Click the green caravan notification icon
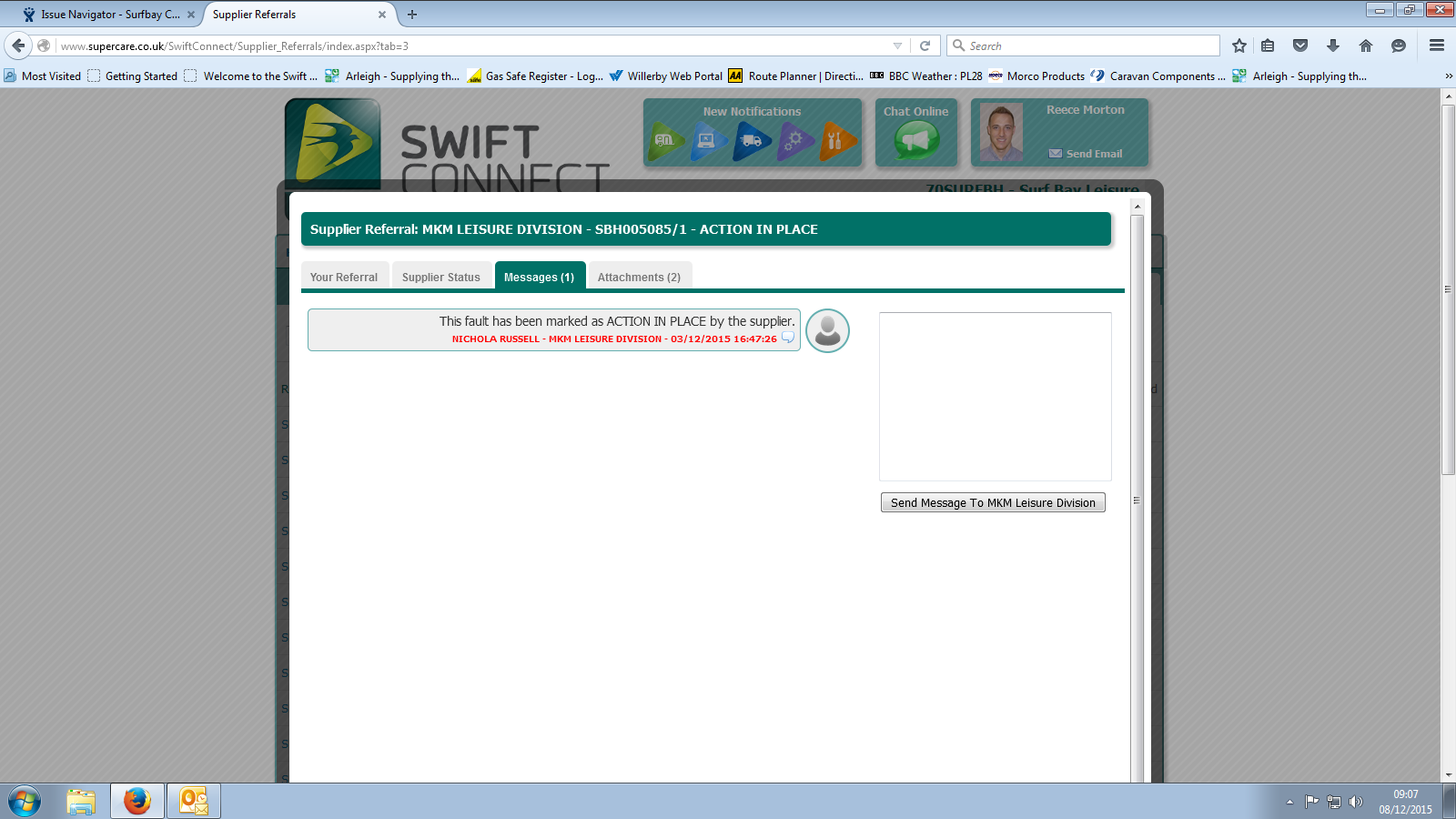This screenshot has width=1456, height=819. tap(667, 141)
